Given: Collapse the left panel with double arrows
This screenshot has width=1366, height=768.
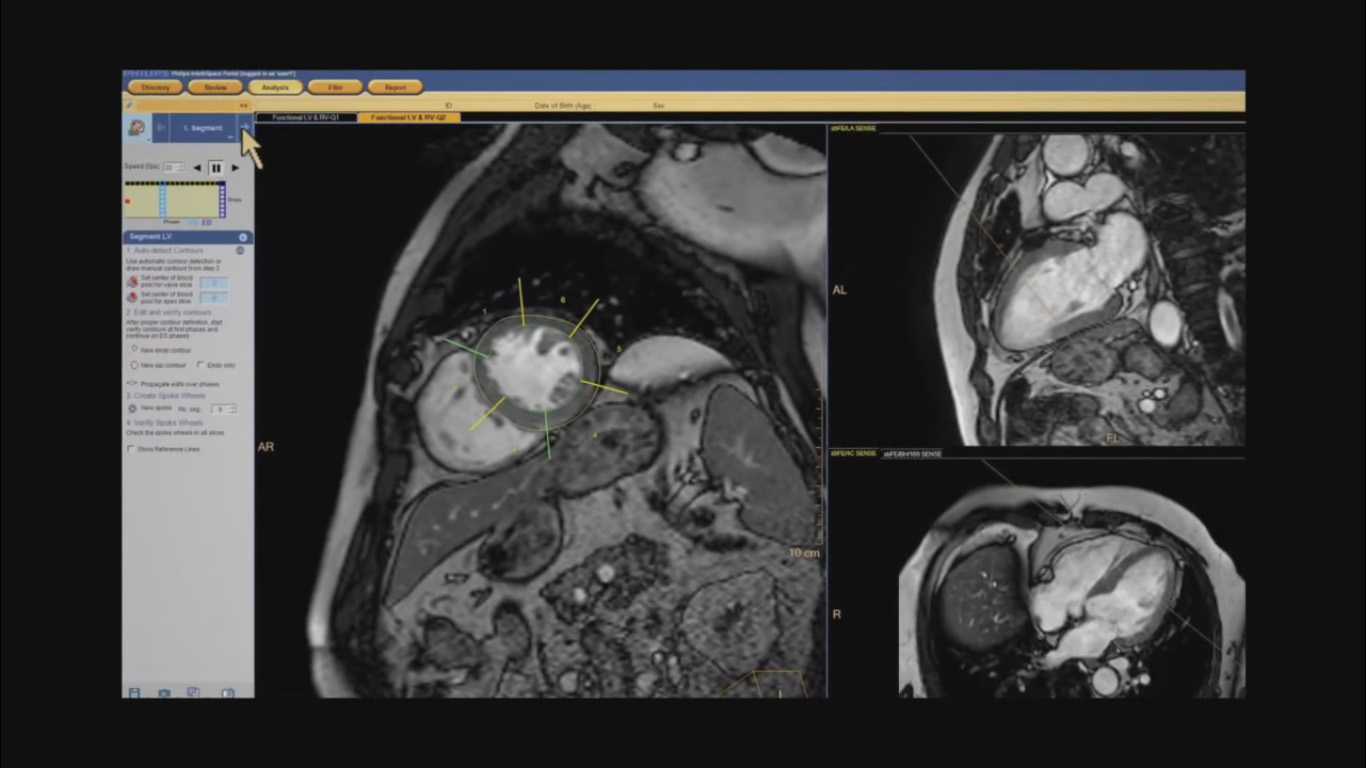Looking at the screenshot, I should 243,105.
